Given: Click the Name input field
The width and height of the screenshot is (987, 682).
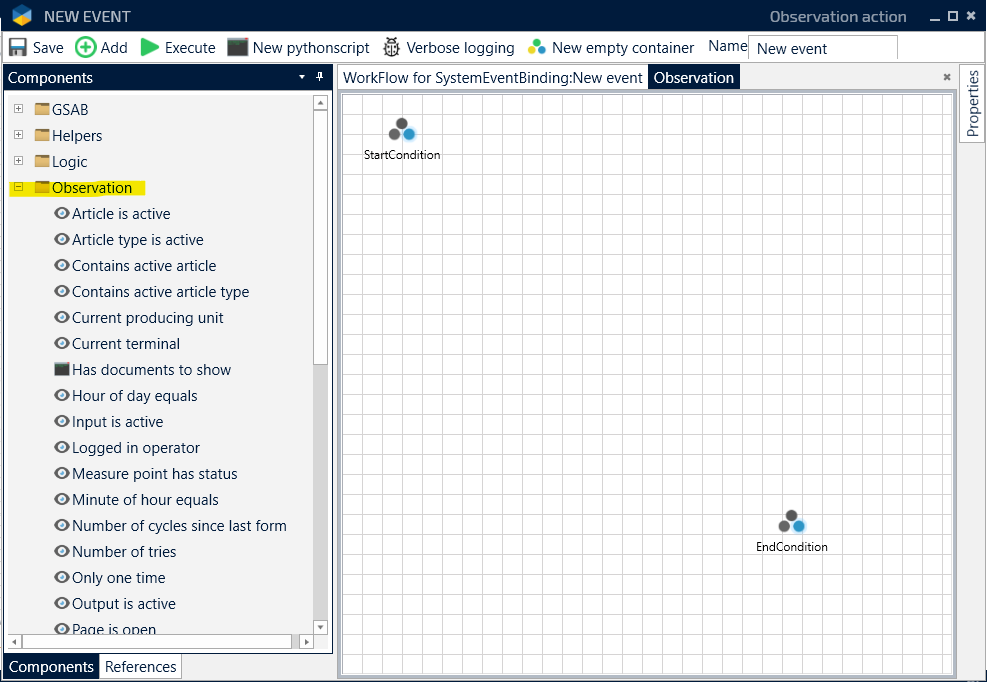Looking at the screenshot, I should tap(822, 48).
